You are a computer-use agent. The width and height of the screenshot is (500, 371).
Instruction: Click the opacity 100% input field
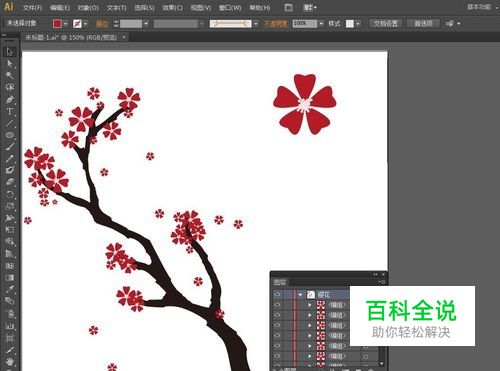click(x=305, y=24)
